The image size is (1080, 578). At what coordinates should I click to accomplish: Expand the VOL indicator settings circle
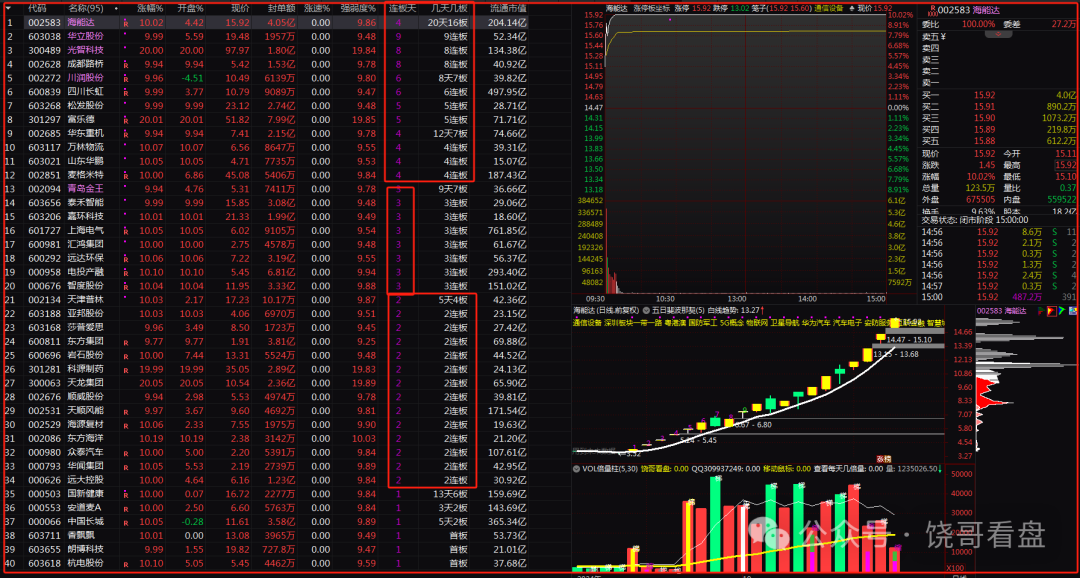point(577,468)
